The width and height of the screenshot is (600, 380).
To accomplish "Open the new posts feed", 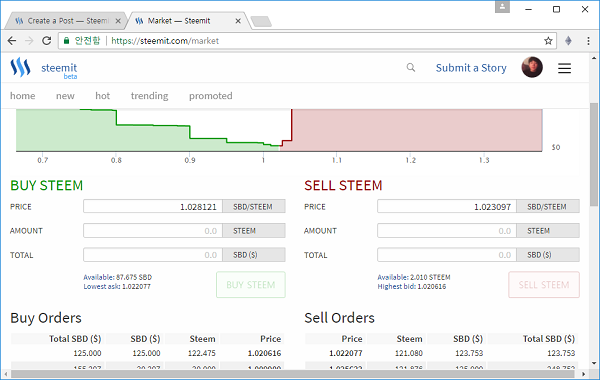I will (65, 96).
